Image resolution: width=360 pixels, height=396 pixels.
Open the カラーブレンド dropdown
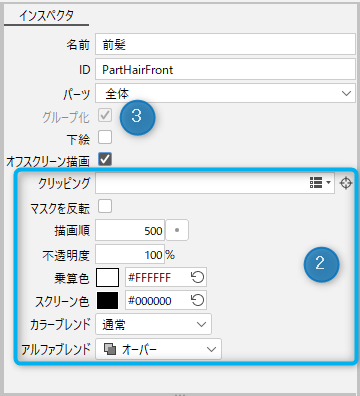click(x=153, y=324)
